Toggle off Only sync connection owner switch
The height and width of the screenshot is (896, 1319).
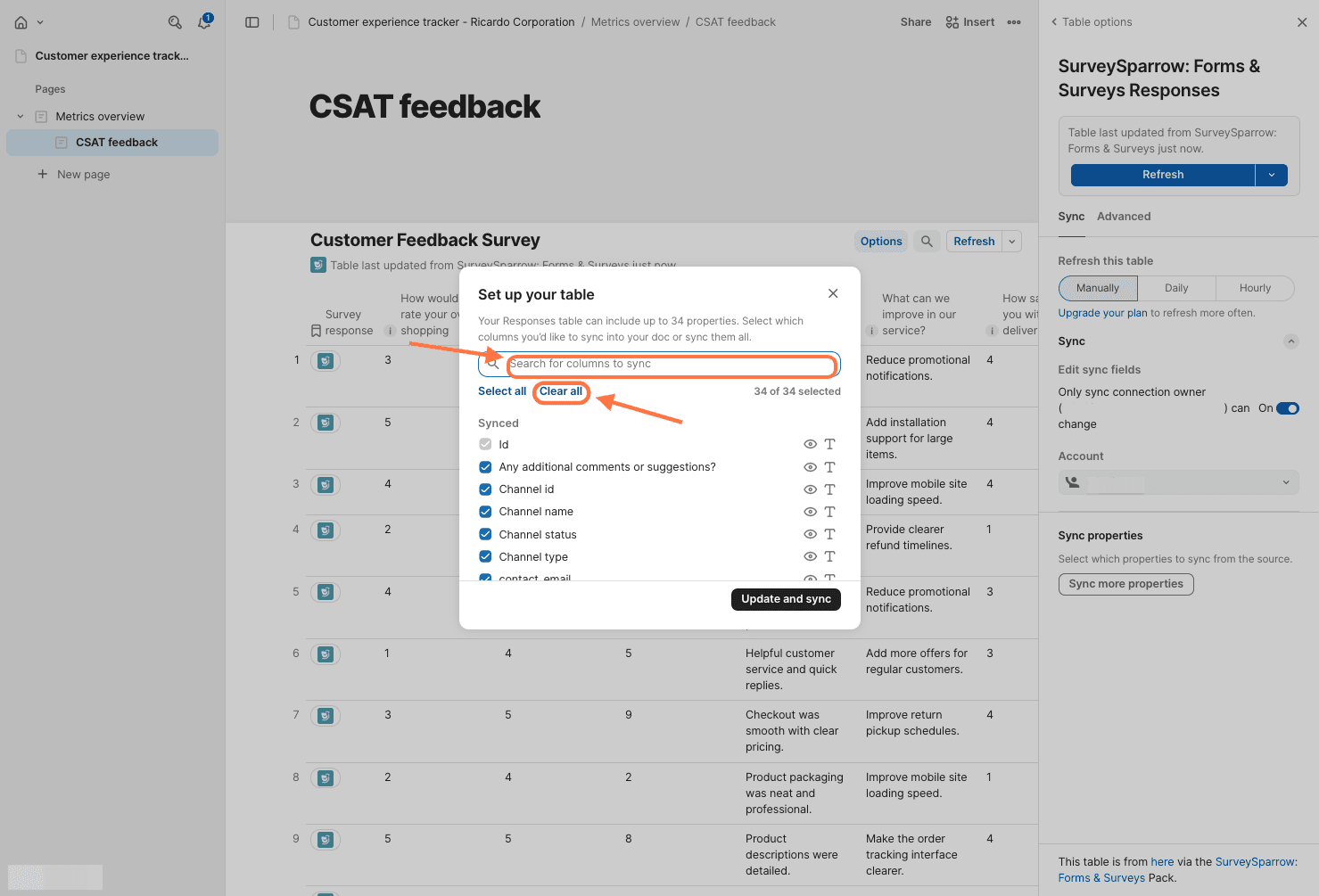click(1287, 408)
